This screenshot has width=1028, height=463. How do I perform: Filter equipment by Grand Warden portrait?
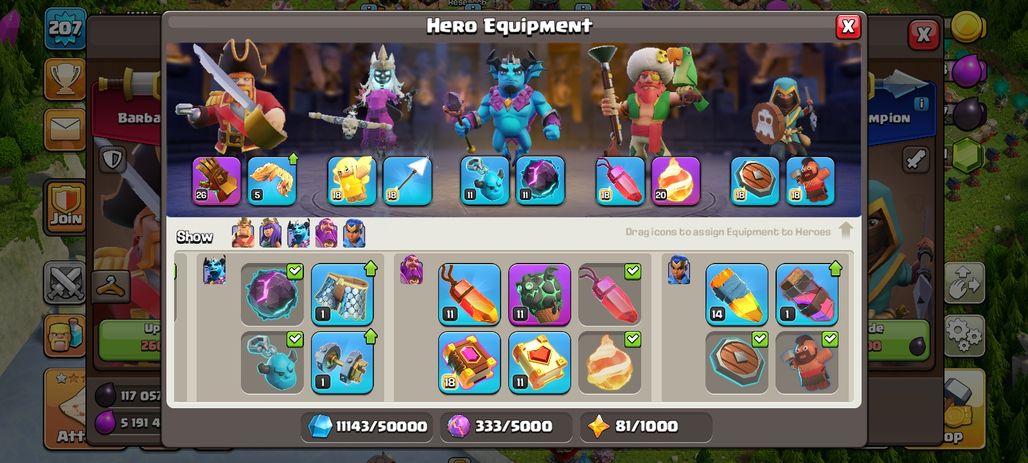click(326, 233)
